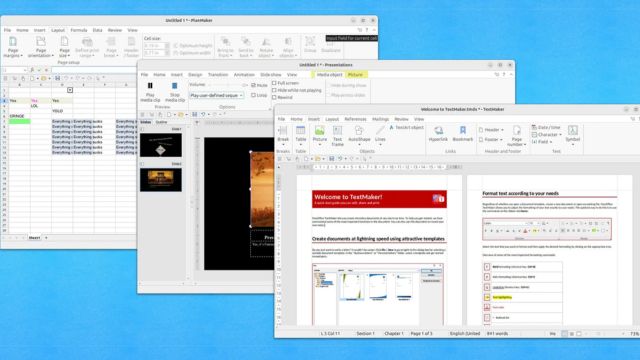Insert Date/time in TextMaker

pyautogui.click(x=546, y=127)
